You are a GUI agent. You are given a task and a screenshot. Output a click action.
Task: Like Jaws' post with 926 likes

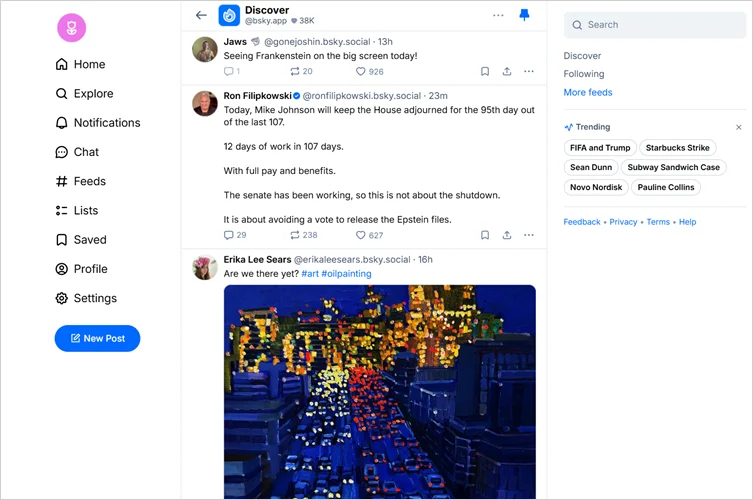[369, 72]
